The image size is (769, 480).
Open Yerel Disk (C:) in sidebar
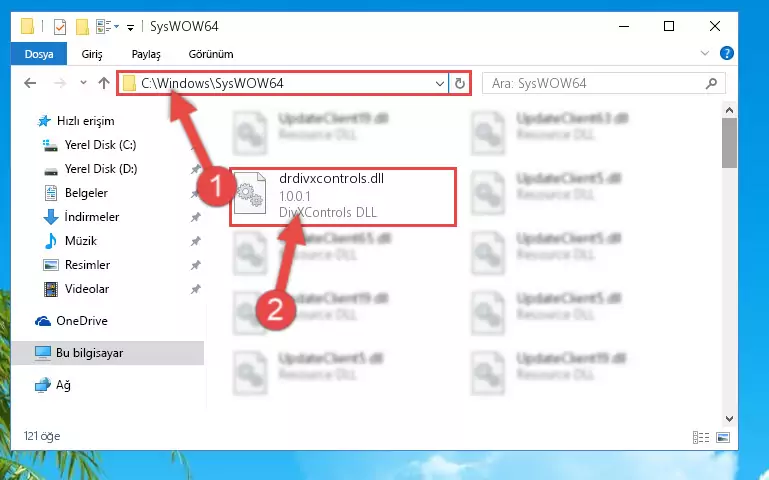click(x=100, y=145)
